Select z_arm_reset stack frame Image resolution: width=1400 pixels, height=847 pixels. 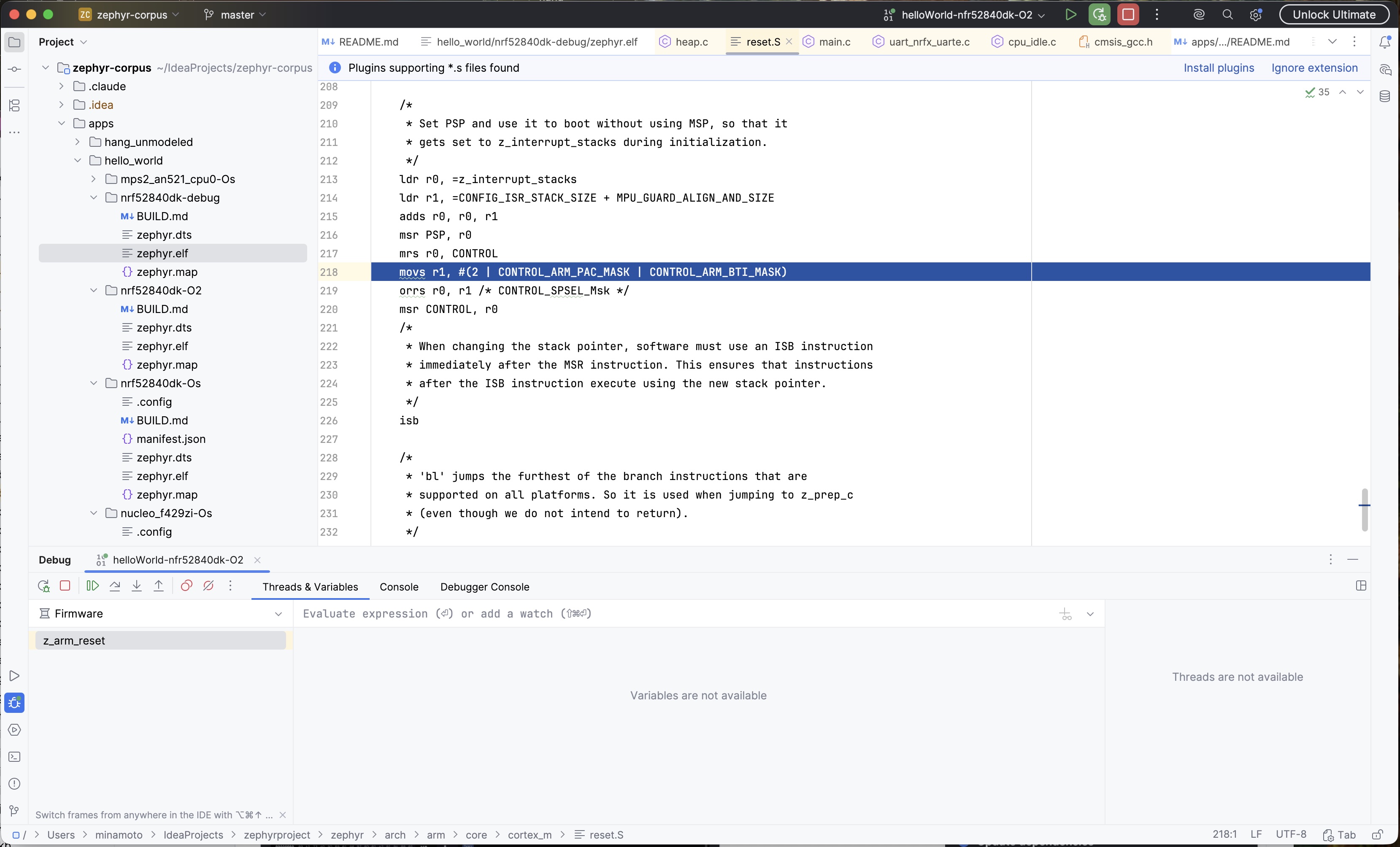pyautogui.click(x=160, y=641)
